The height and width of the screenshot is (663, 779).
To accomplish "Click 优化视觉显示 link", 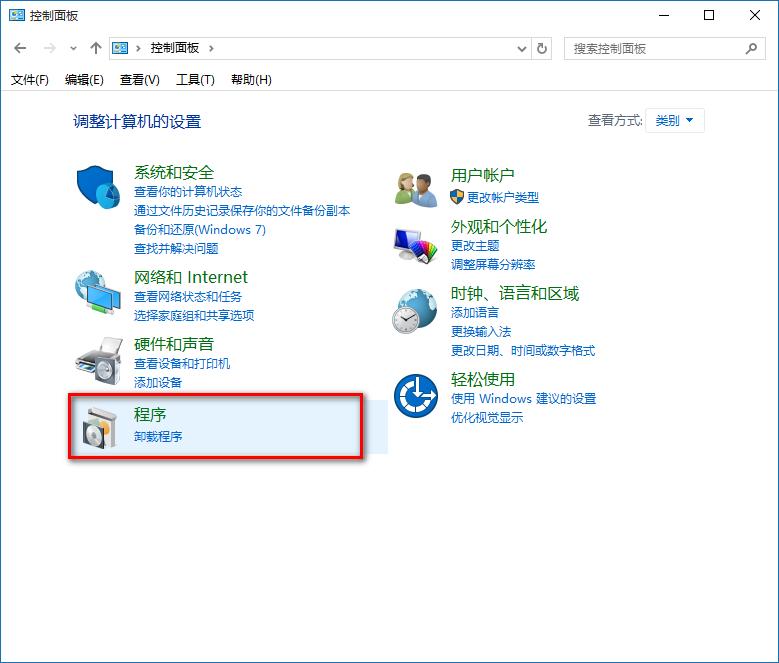I will click(487, 418).
